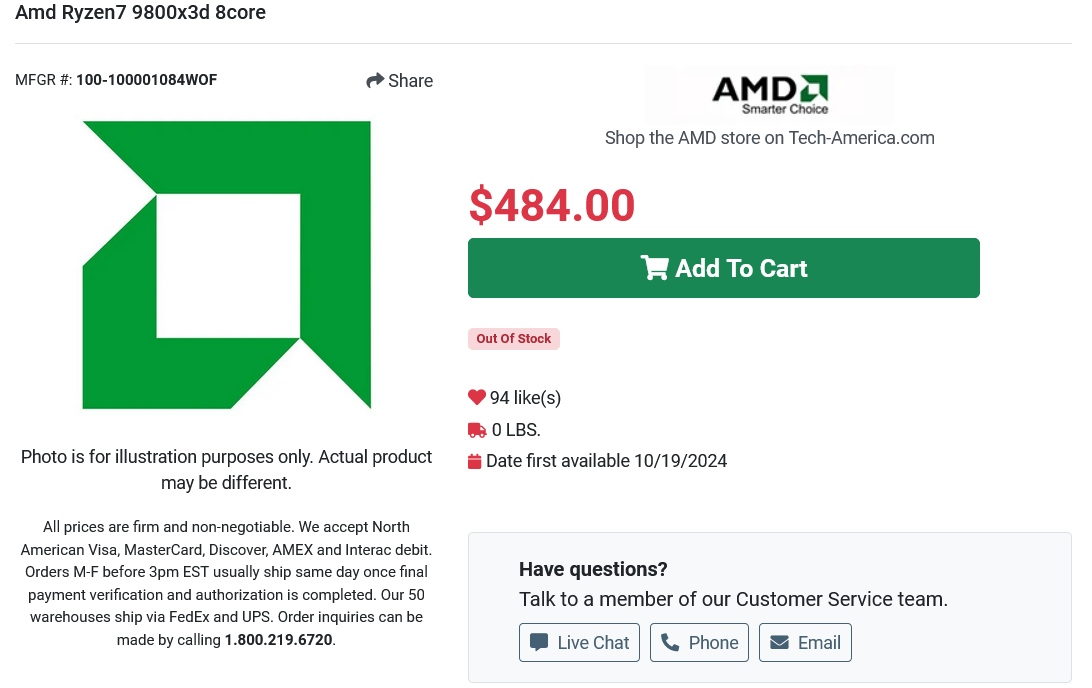The width and height of the screenshot is (1092, 688).
Task: Click the chat bubble icon in Live Chat
Action: [x=539, y=642]
